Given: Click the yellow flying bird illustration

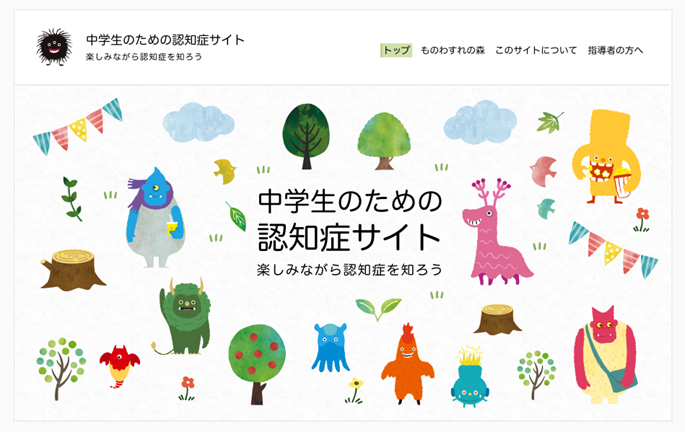Looking at the screenshot, I should 225,171.
